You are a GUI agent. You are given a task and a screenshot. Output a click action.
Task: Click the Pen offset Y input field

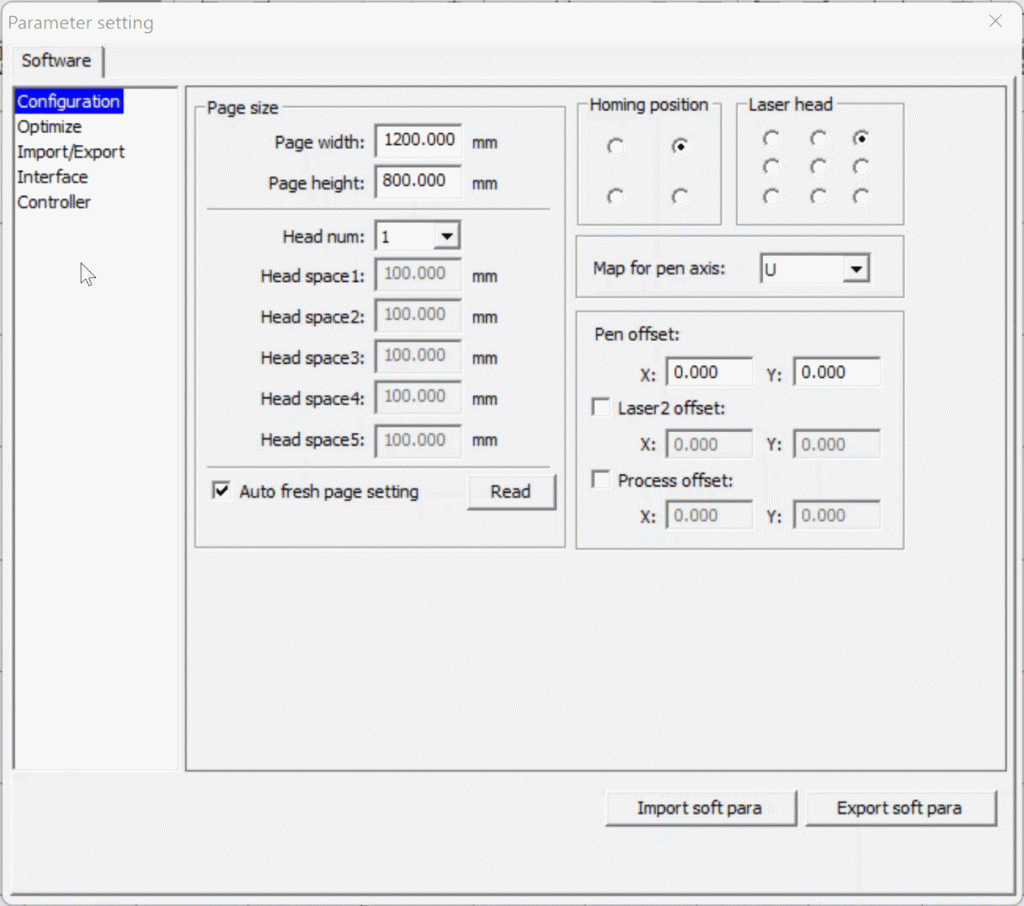click(x=837, y=372)
